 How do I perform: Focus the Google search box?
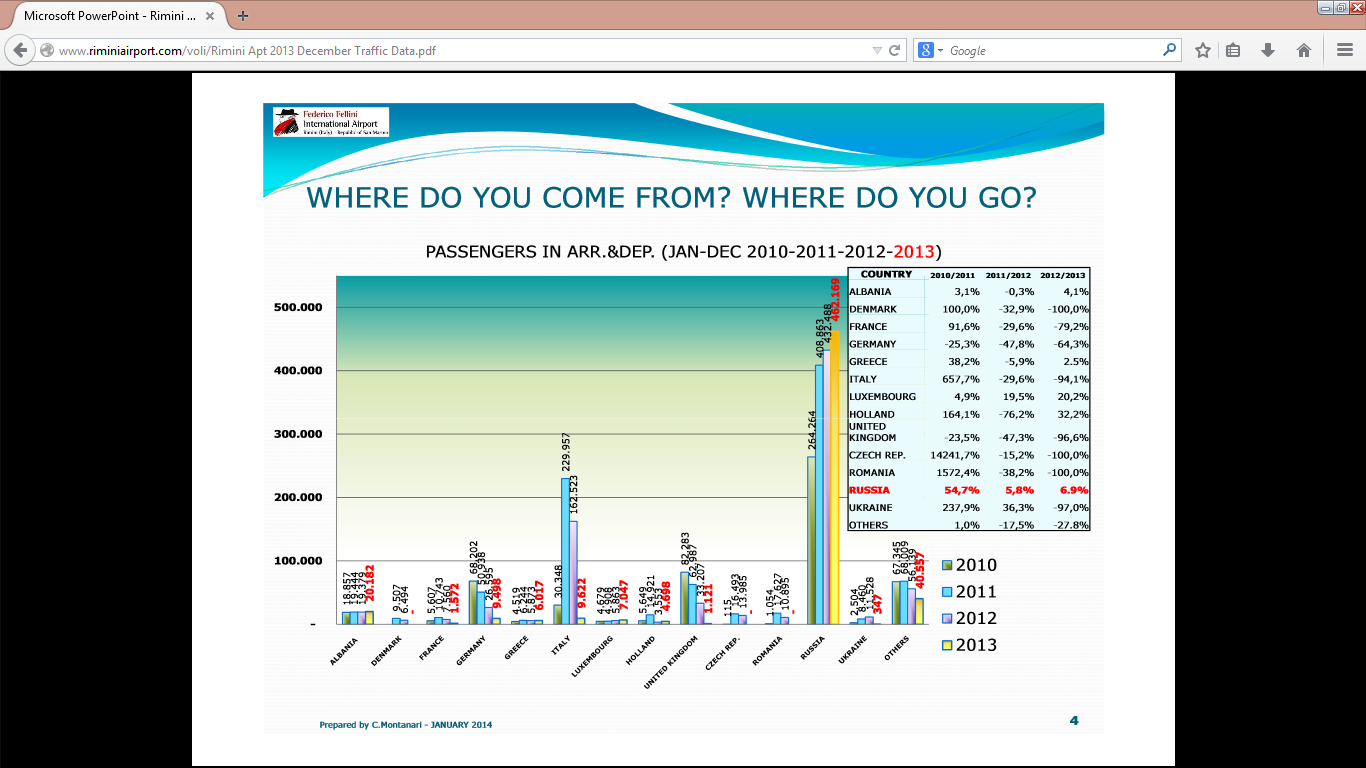pos(1050,50)
